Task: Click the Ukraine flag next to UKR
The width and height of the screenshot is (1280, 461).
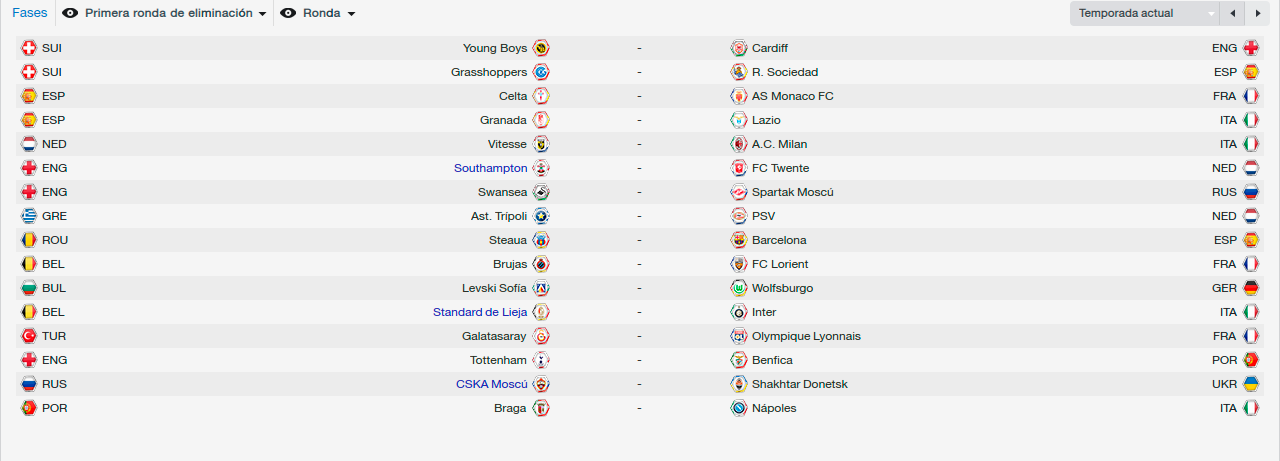Action: coord(1251,384)
